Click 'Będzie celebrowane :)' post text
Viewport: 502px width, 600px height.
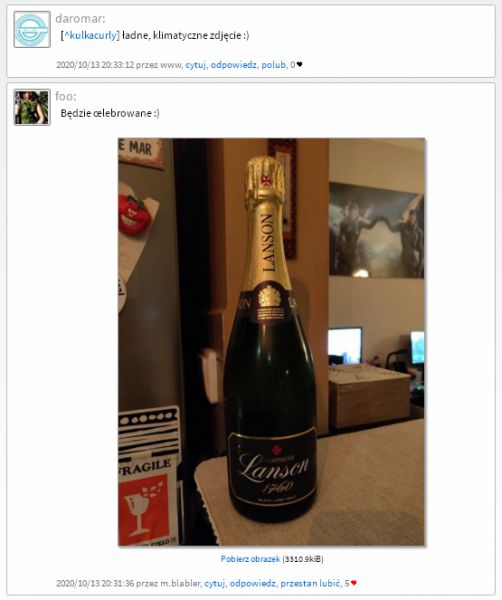coord(110,113)
